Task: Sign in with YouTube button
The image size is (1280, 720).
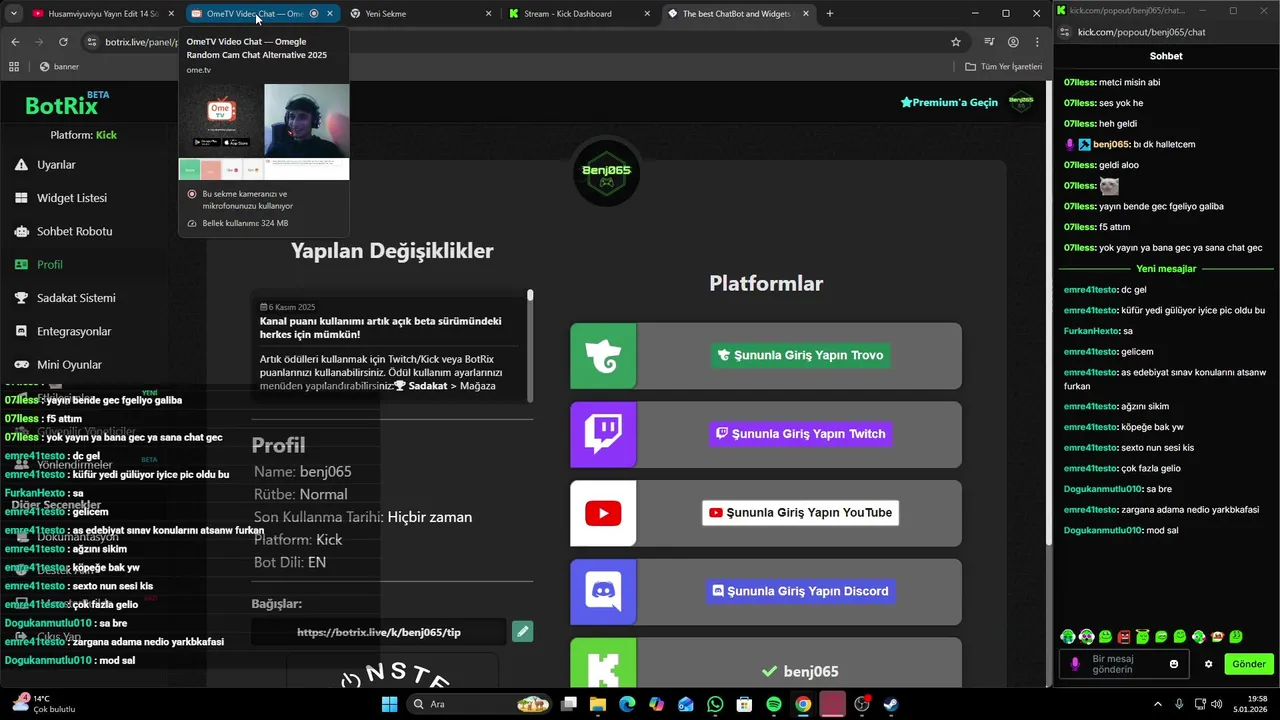Action: [800, 513]
